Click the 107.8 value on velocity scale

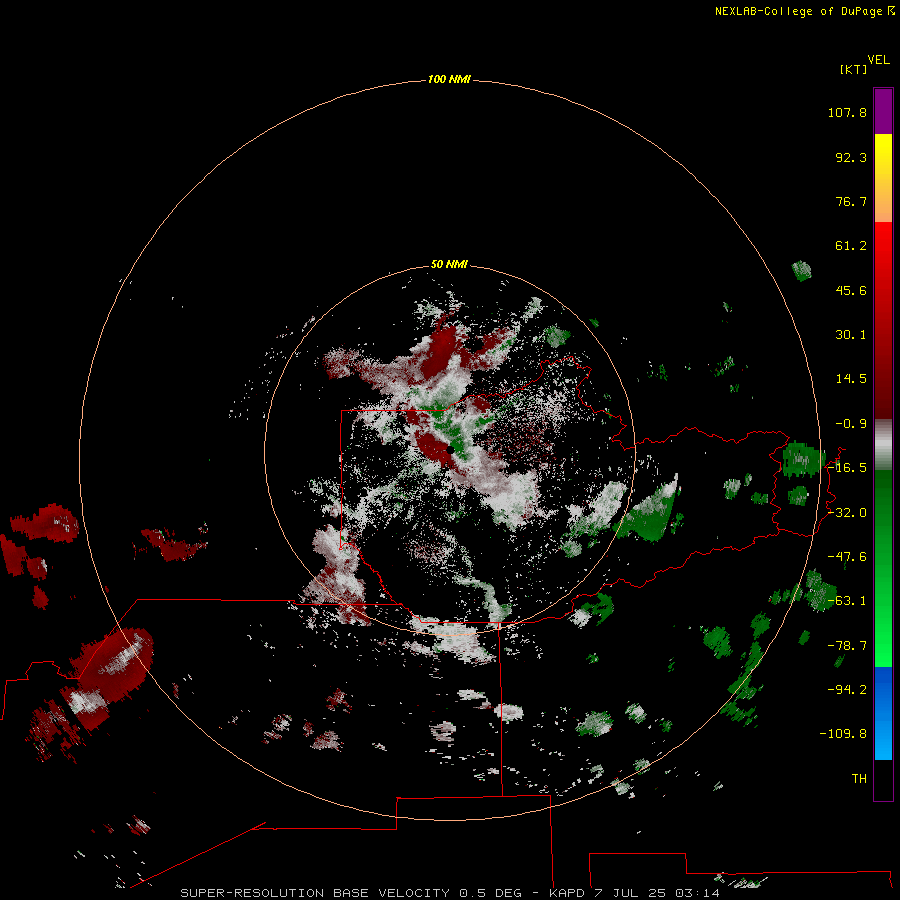point(847,112)
